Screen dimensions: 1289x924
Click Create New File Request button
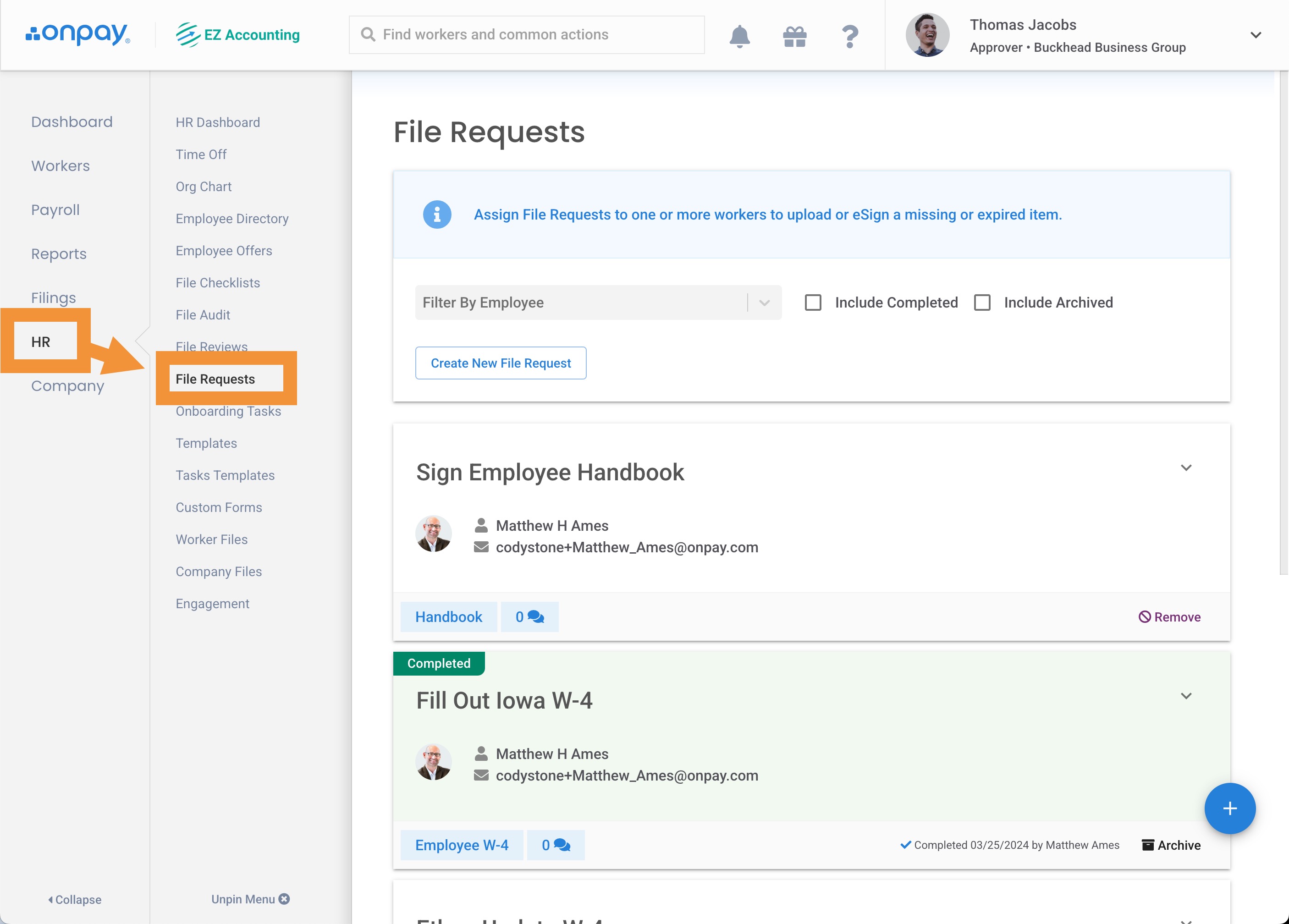coord(500,363)
